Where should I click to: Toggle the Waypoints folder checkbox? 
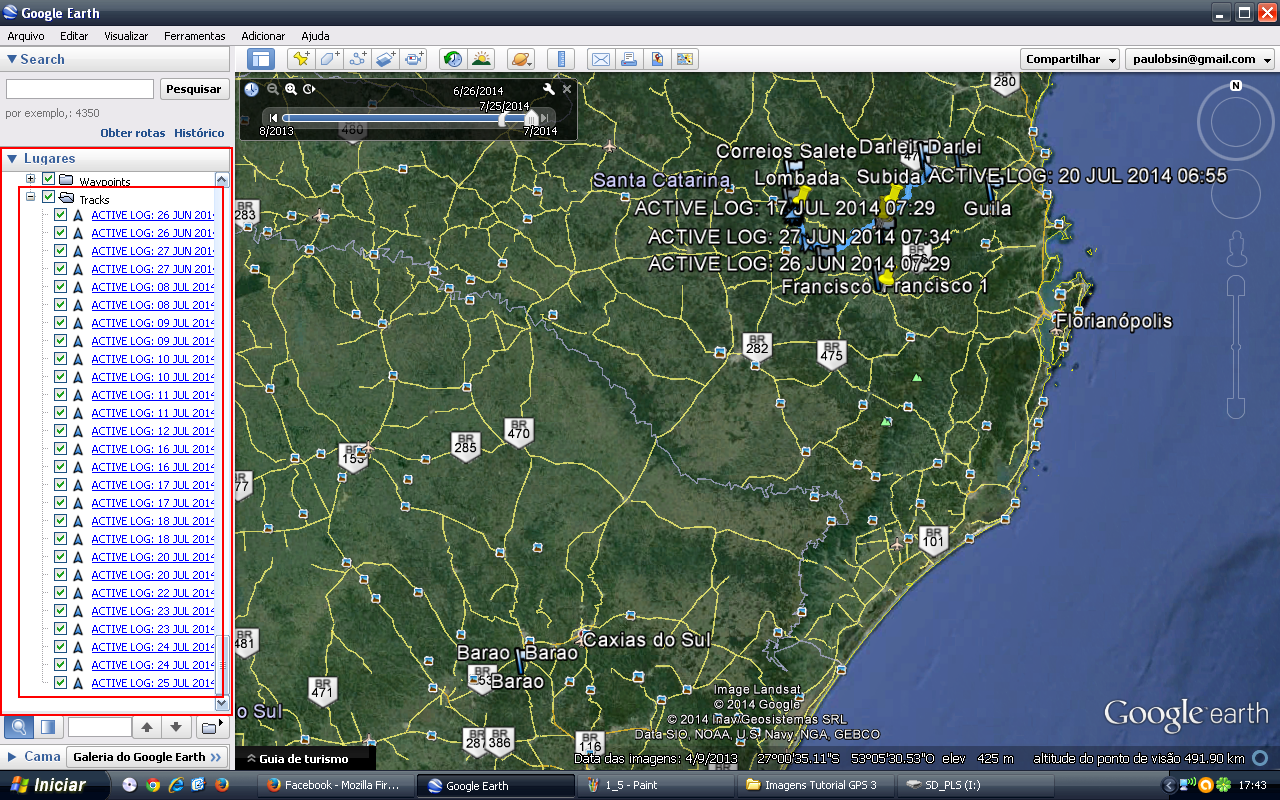pyautogui.click(x=48, y=179)
